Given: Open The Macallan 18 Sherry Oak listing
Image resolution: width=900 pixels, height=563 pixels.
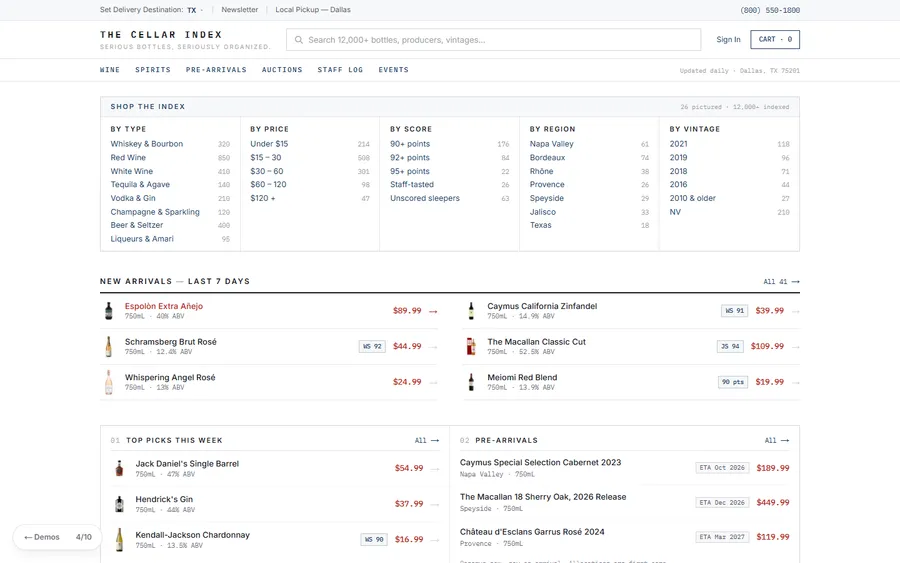Looking at the screenshot, I should click(543, 497).
